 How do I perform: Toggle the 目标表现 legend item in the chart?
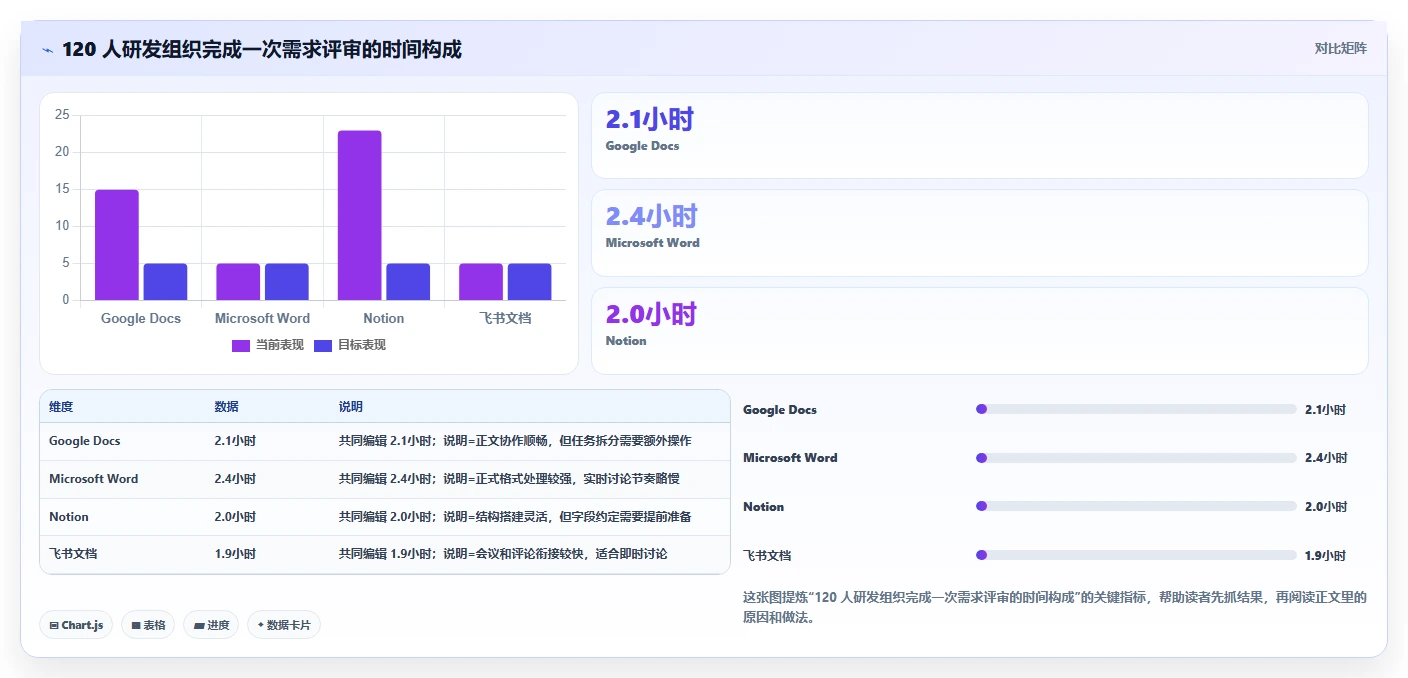tap(350, 345)
